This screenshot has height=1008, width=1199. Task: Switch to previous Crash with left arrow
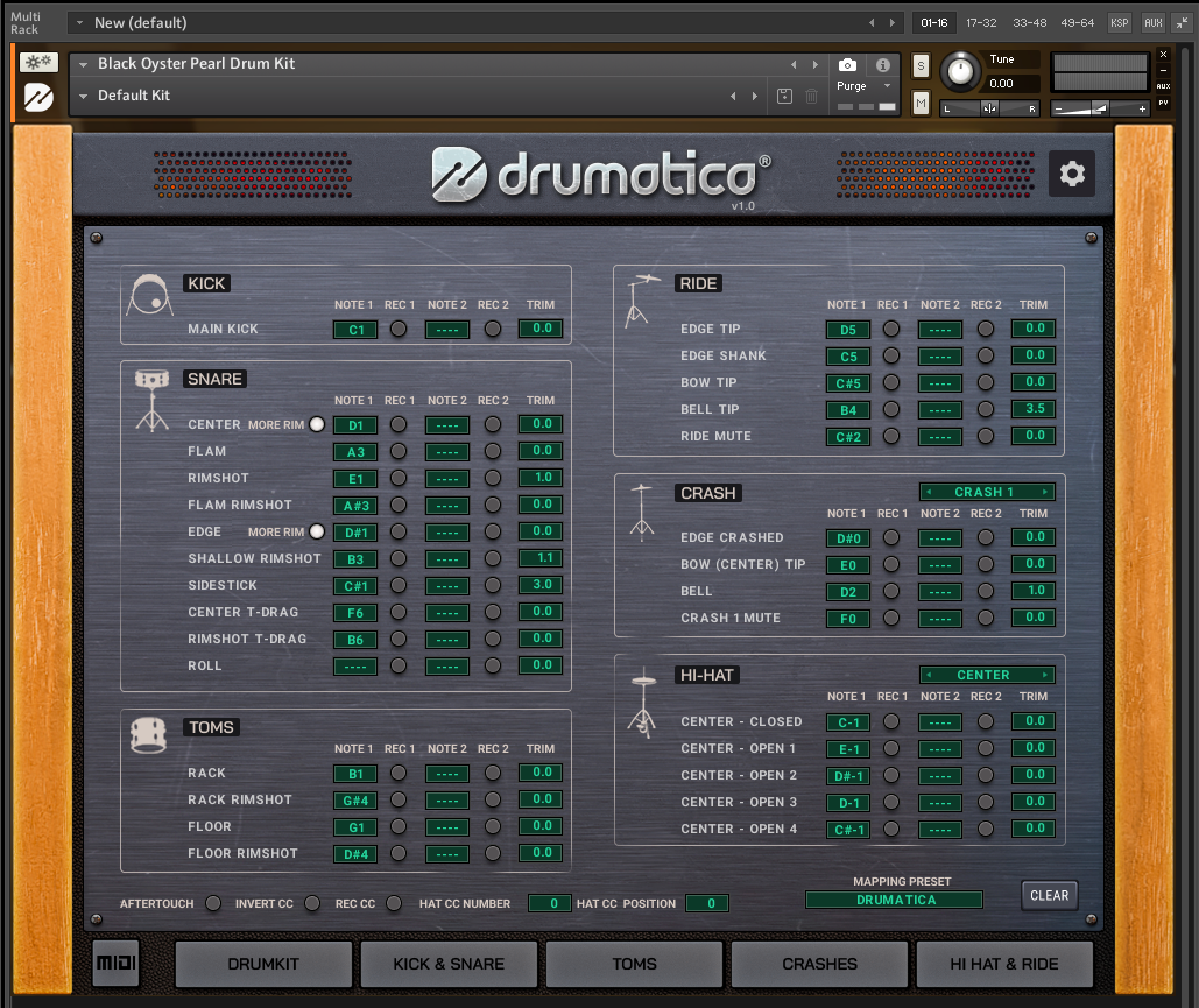(x=929, y=492)
